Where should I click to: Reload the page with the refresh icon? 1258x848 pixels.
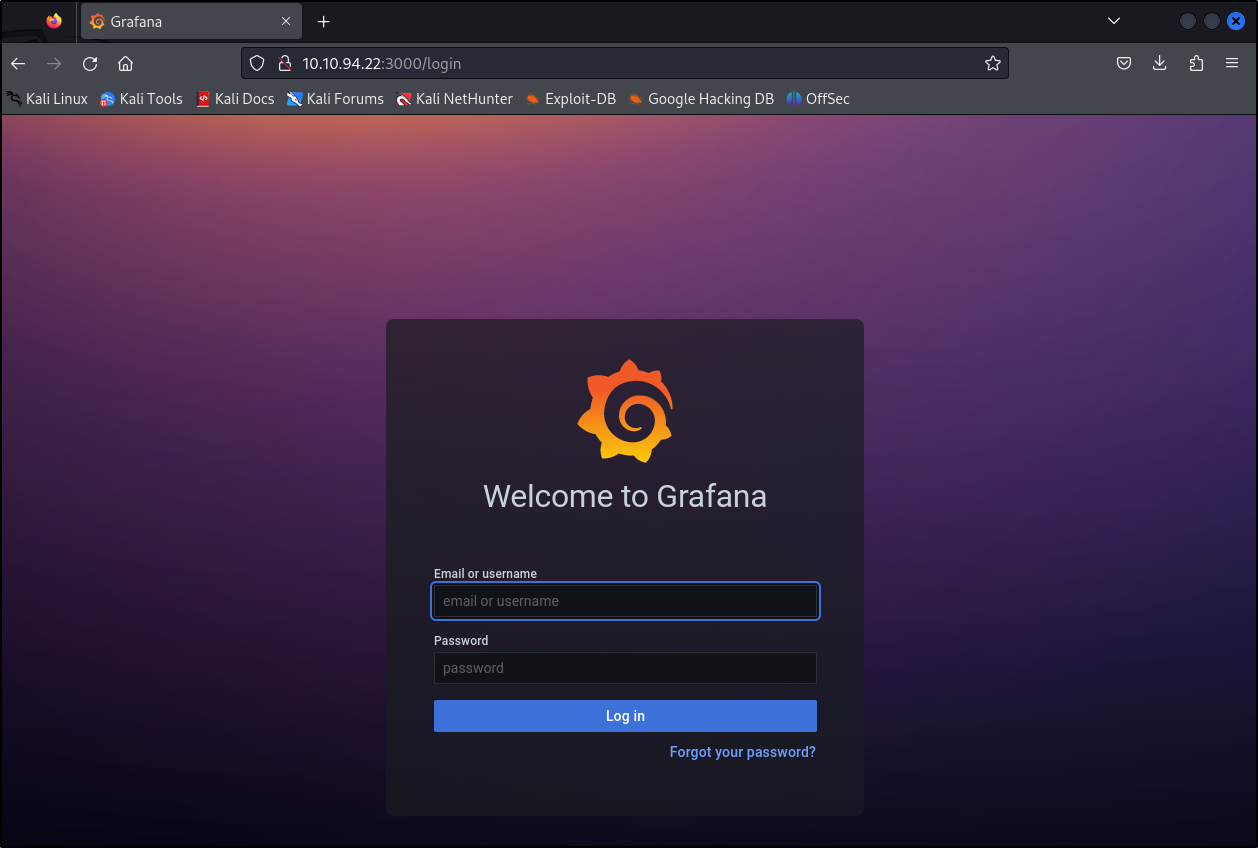click(90, 64)
